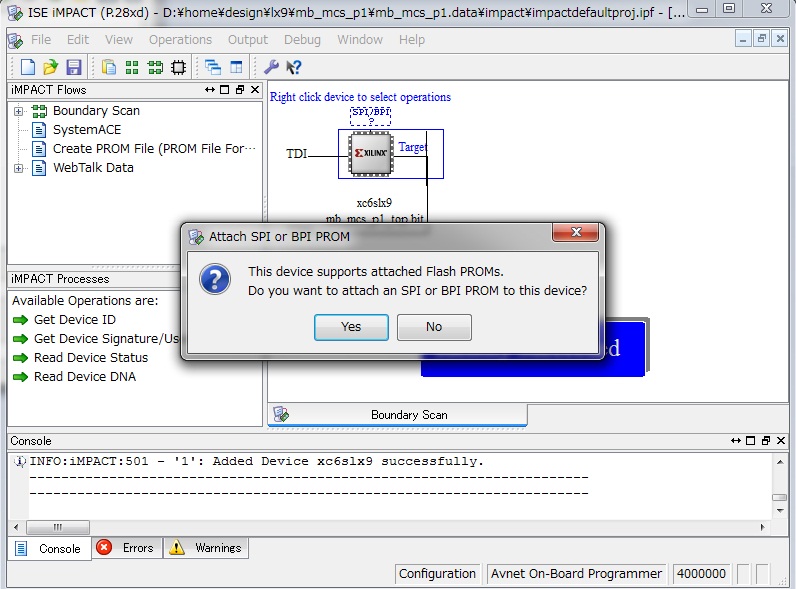The height and width of the screenshot is (589, 796).
Task: Click the console horizontal scrollbar thumb
Action: [58, 527]
